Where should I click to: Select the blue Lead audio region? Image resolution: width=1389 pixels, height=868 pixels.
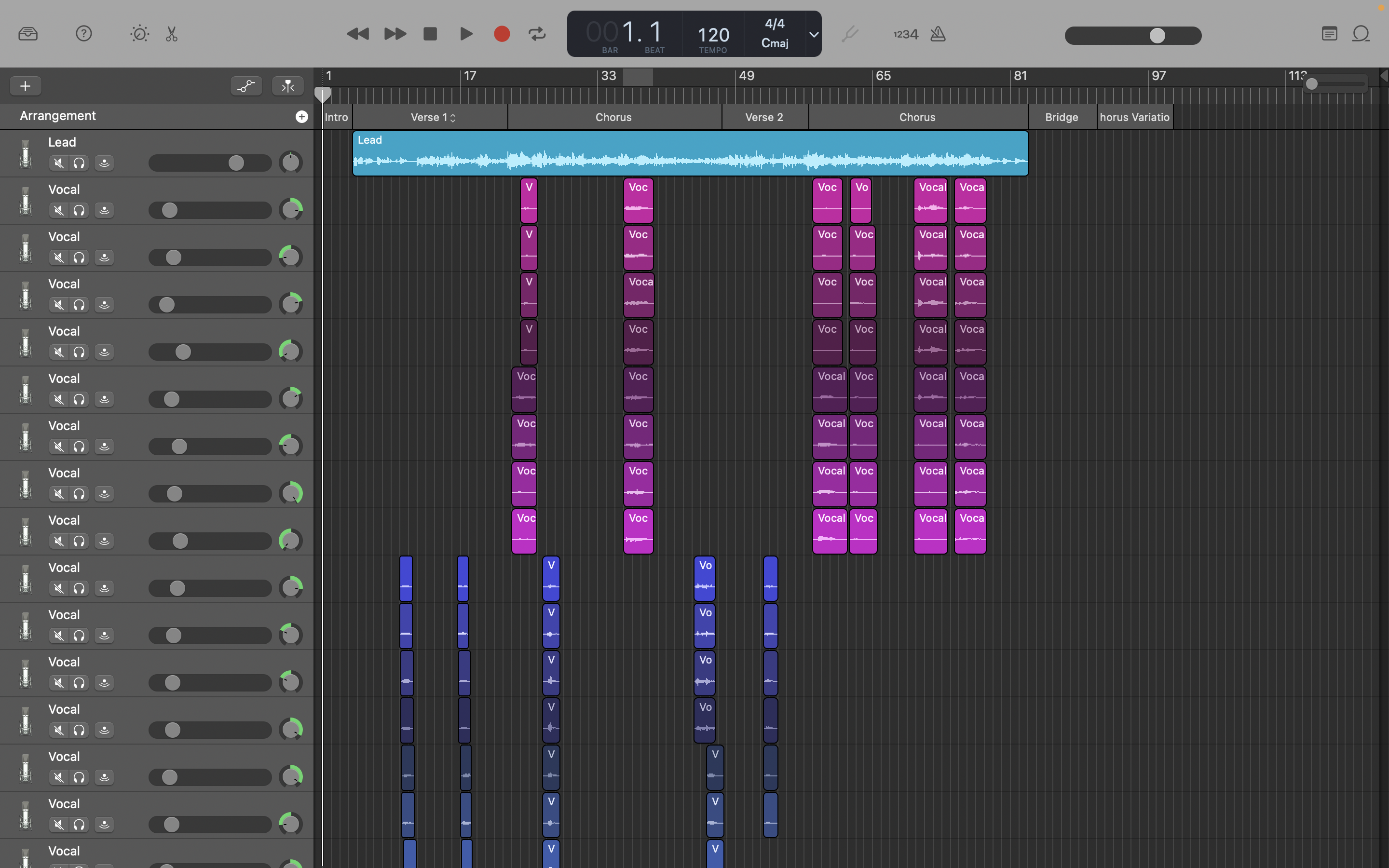pos(690,153)
